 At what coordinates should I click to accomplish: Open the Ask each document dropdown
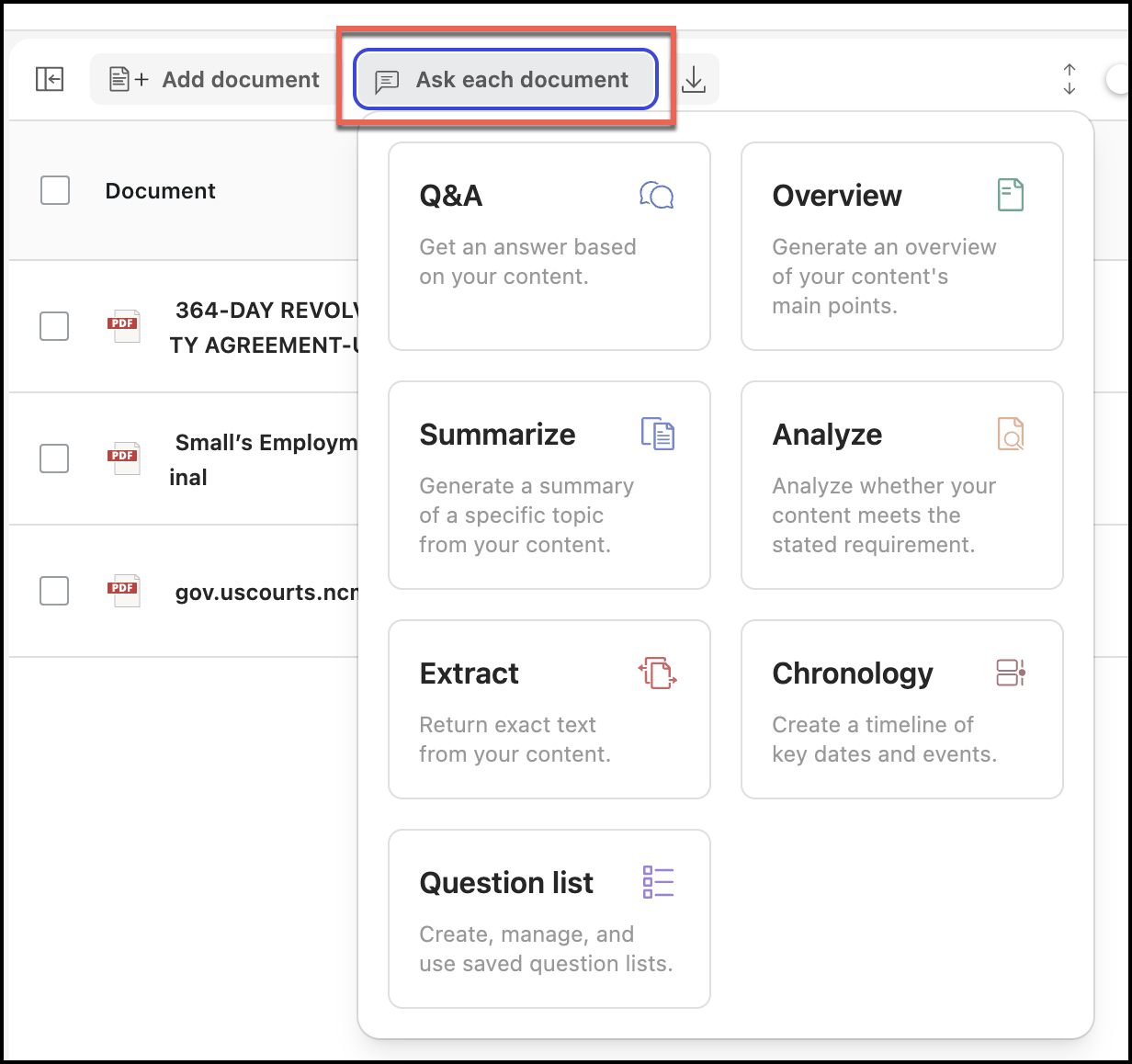tap(506, 80)
